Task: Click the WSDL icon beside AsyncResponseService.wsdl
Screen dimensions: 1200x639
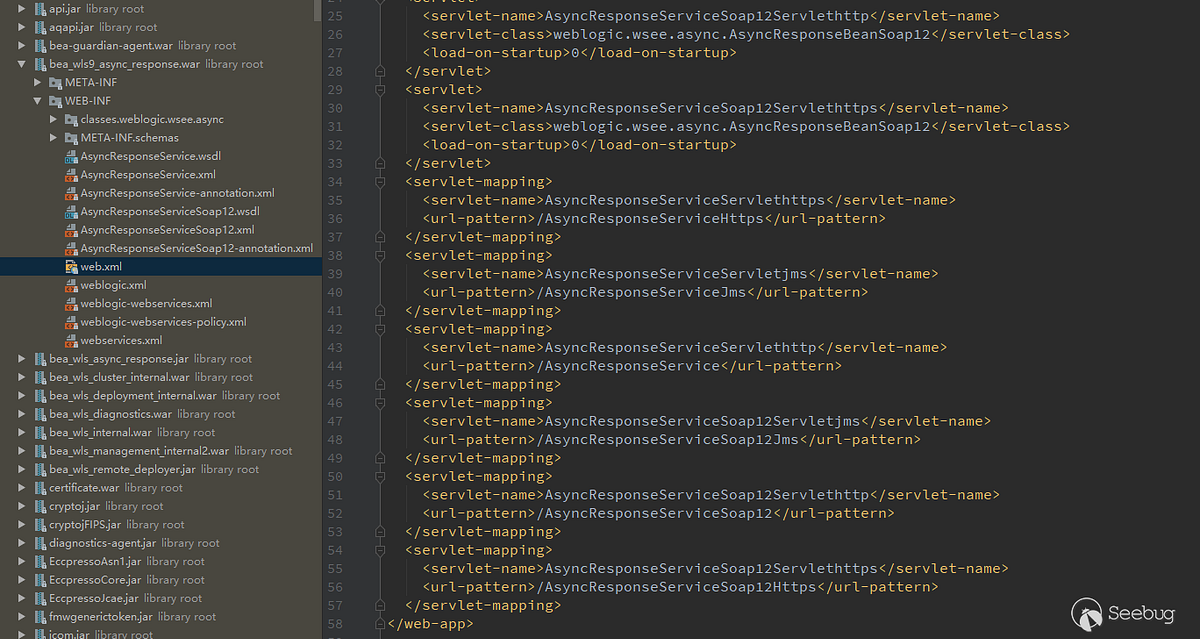Action: [x=71, y=156]
